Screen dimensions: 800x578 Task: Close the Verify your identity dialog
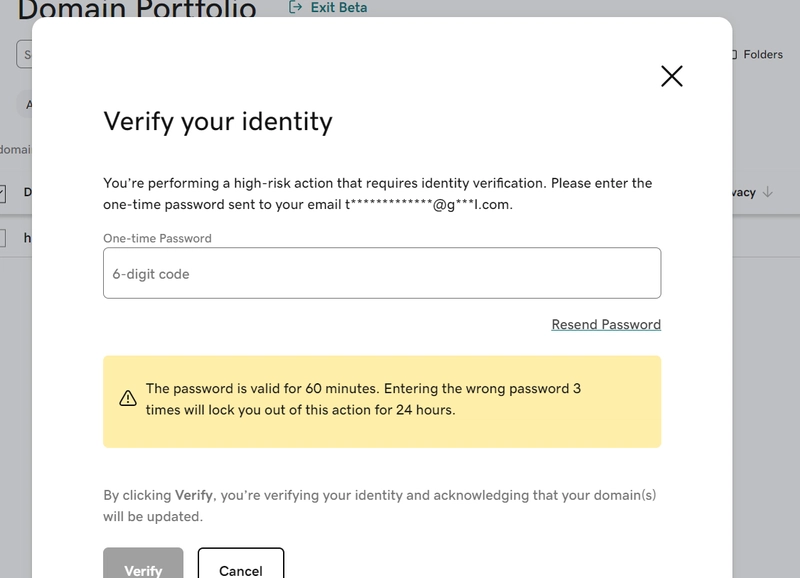click(x=672, y=76)
